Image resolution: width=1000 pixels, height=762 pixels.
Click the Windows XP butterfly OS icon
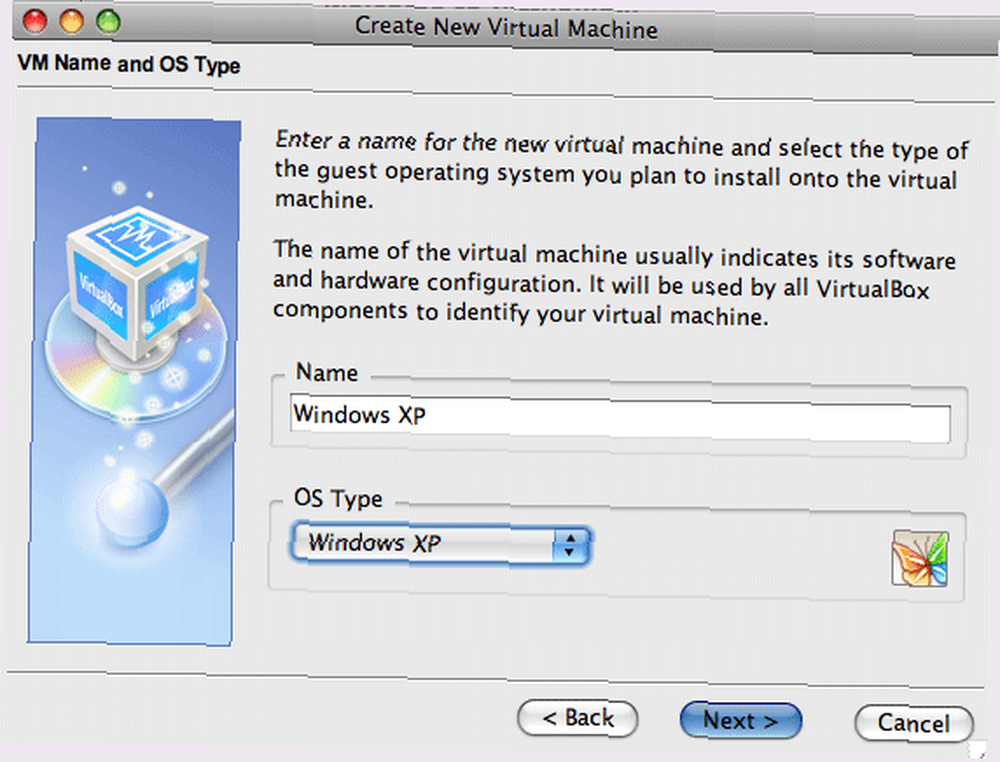(920, 558)
